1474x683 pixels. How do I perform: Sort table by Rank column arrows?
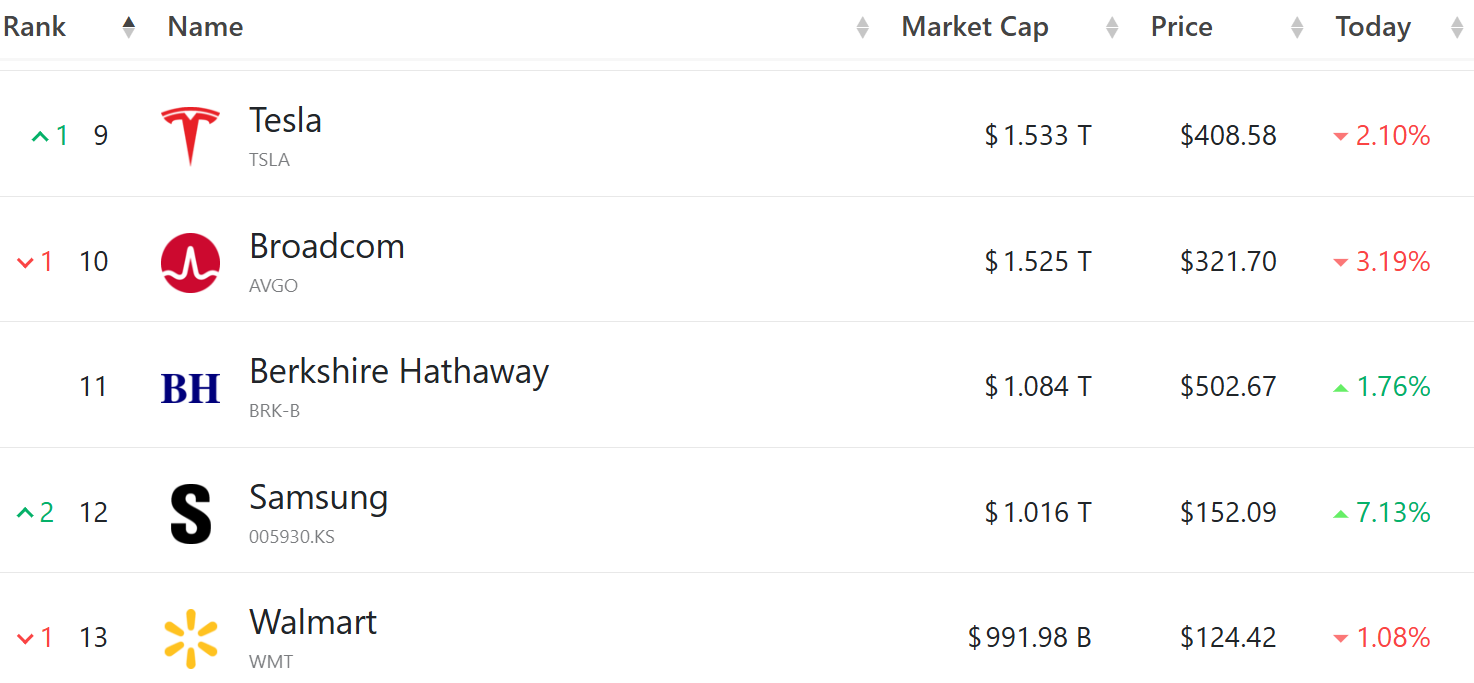pyautogui.click(x=128, y=28)
